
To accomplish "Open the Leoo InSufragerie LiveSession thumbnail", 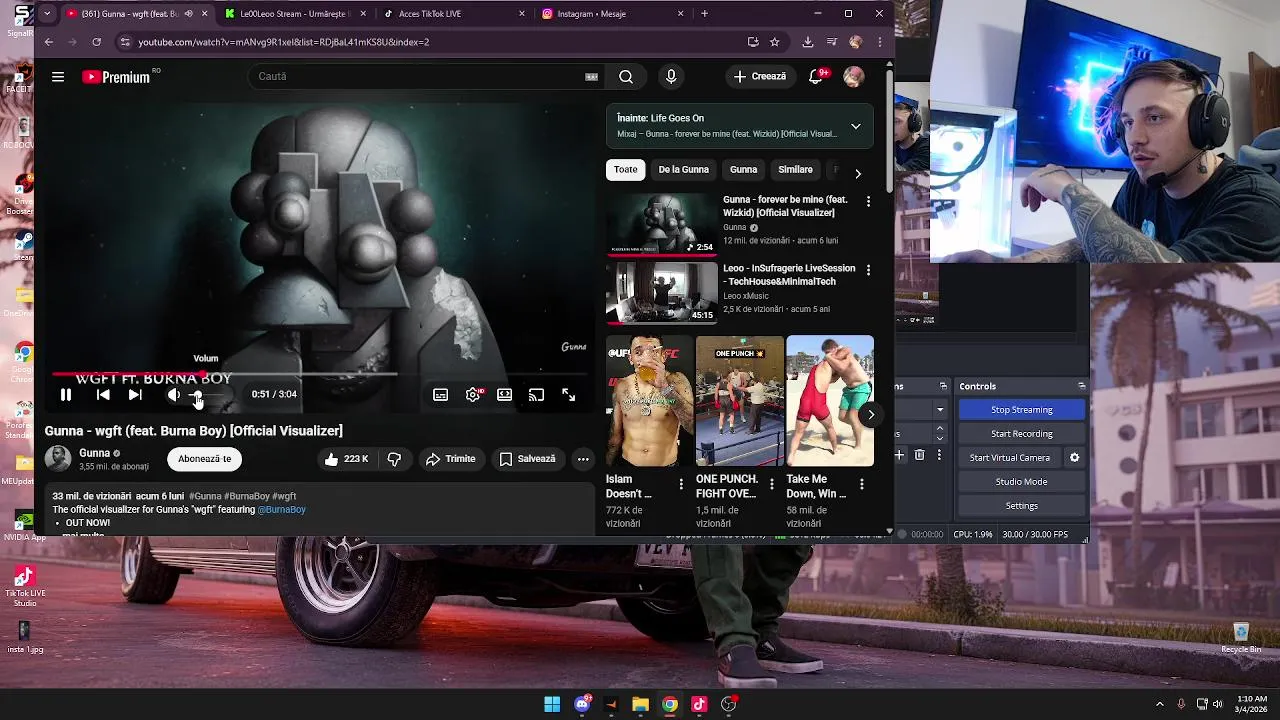I will 662,293.
